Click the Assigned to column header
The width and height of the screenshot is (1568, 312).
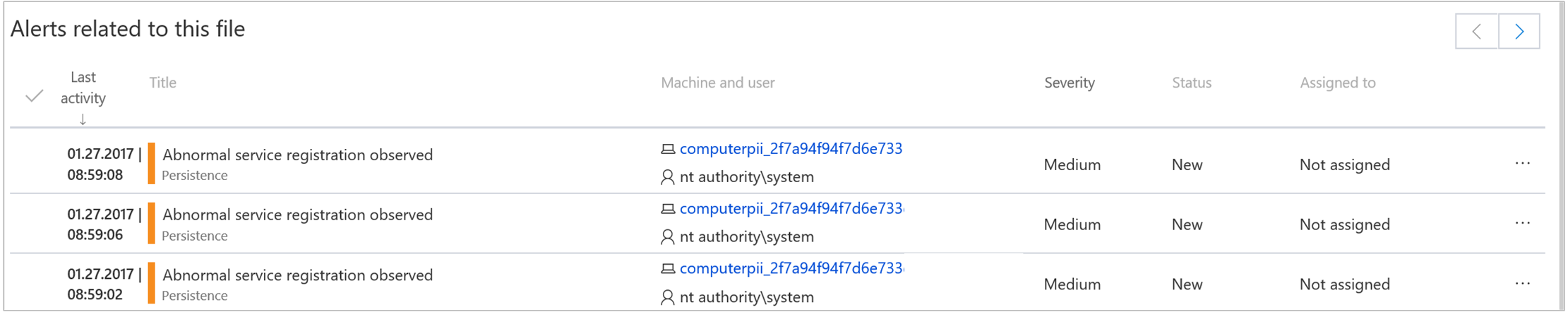point(1337,83)
